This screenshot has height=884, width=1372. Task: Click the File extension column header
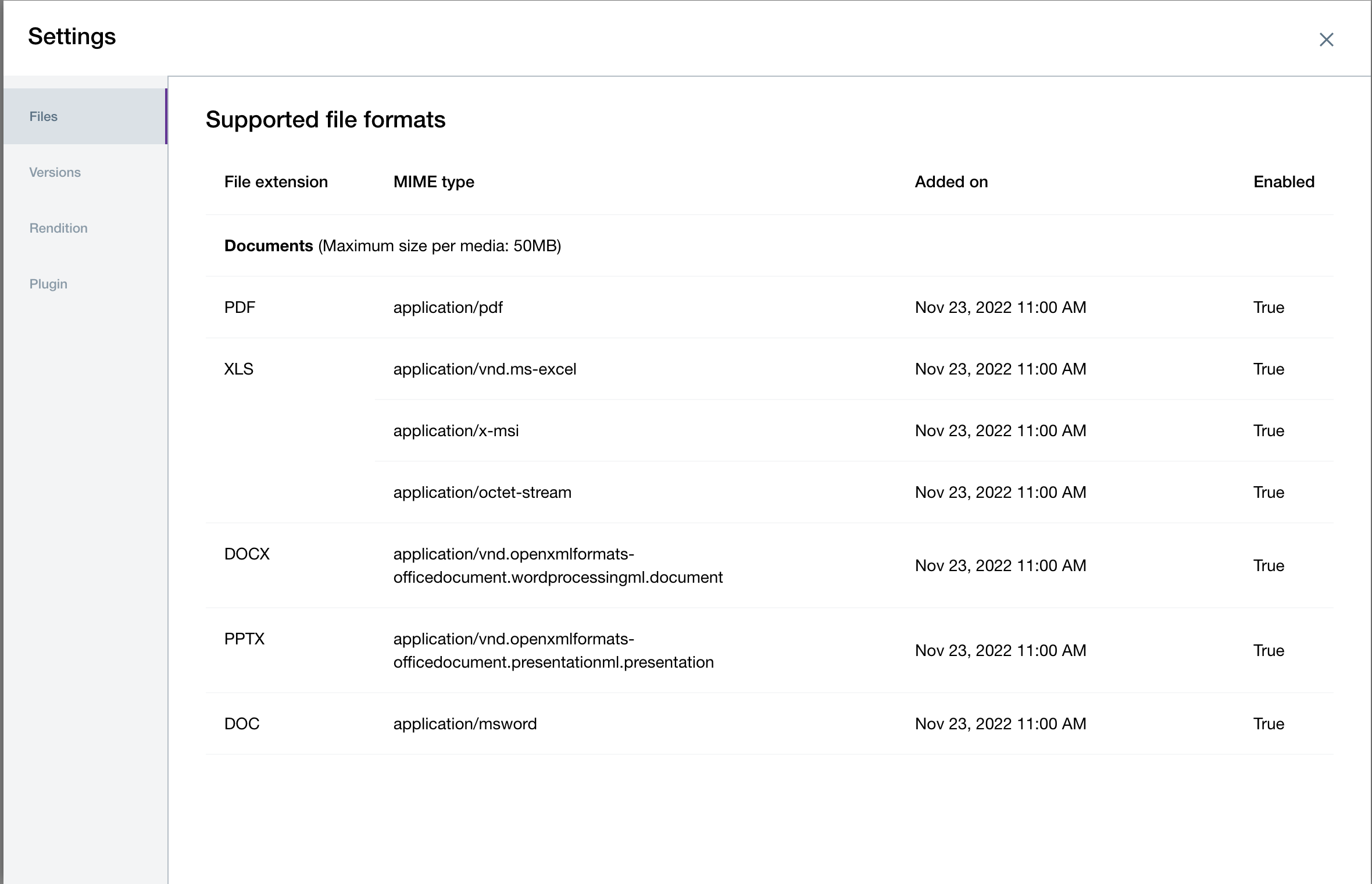click(276, 182)
